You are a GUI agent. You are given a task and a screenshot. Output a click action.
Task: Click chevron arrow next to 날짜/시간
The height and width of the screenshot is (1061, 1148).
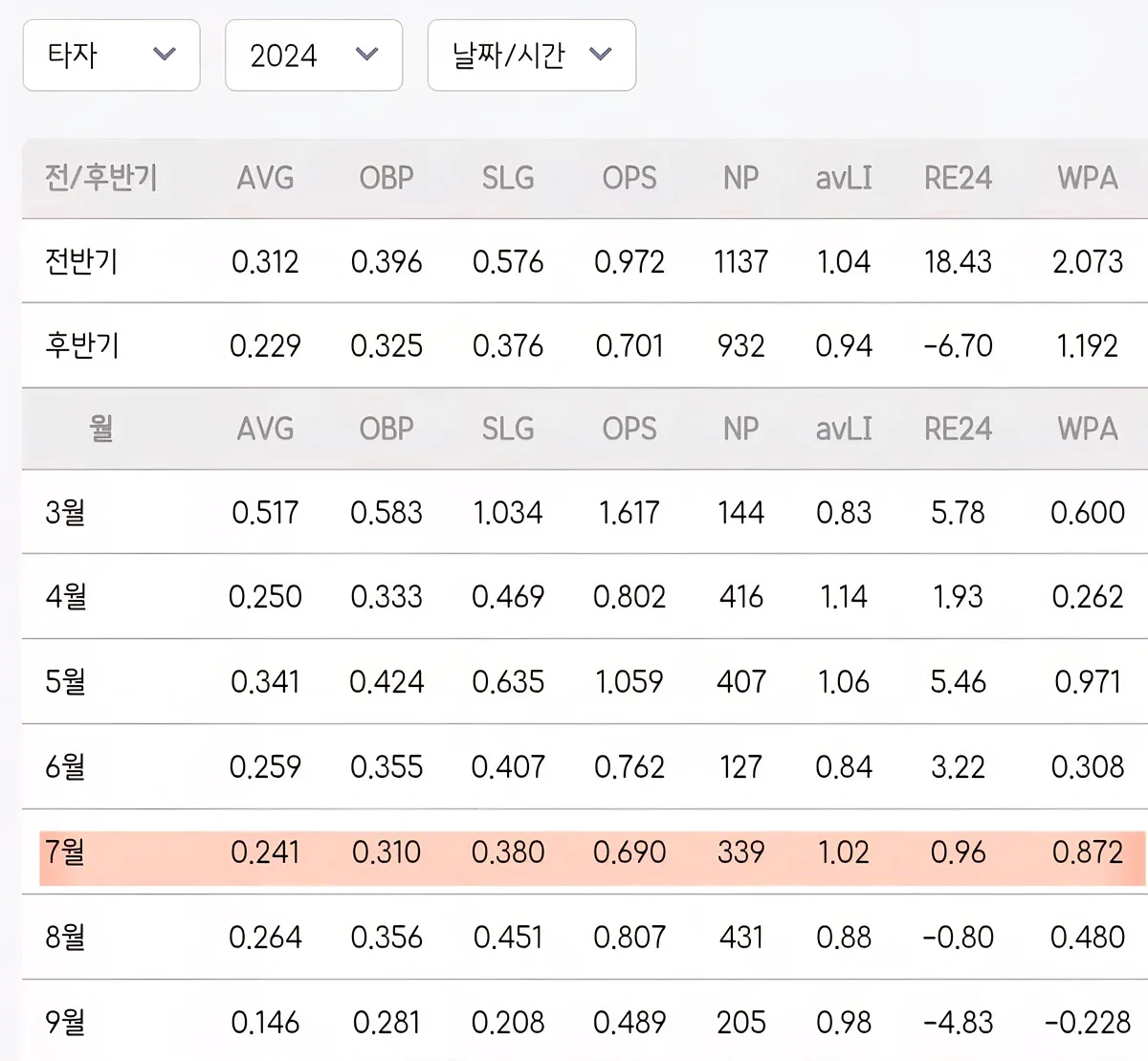[x=601, y=55]
